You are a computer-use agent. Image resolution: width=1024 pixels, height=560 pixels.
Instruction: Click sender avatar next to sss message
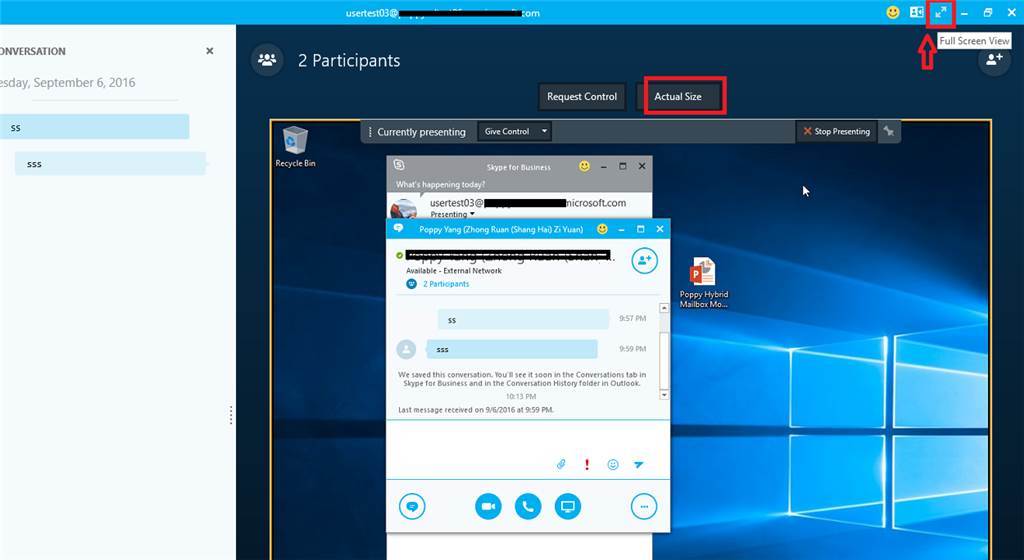coord(406,349)
